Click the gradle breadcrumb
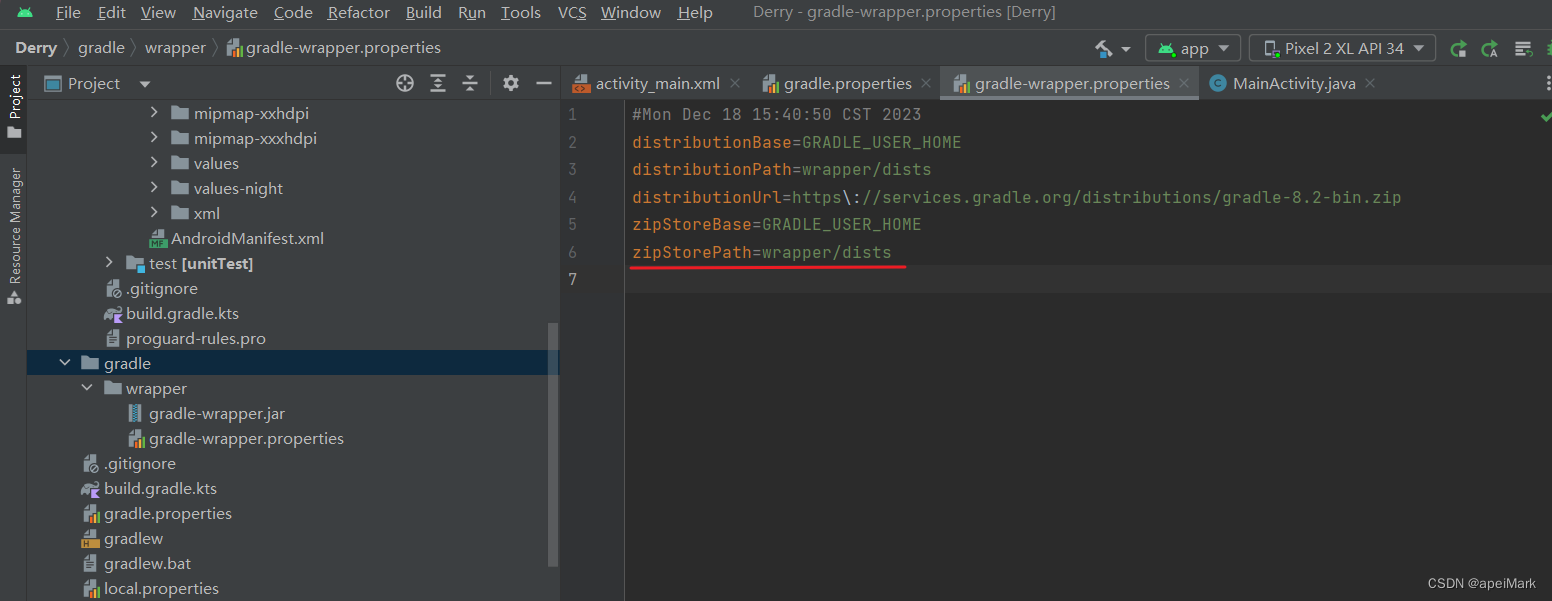This screenshot has height=601, width=1552. 102,48
